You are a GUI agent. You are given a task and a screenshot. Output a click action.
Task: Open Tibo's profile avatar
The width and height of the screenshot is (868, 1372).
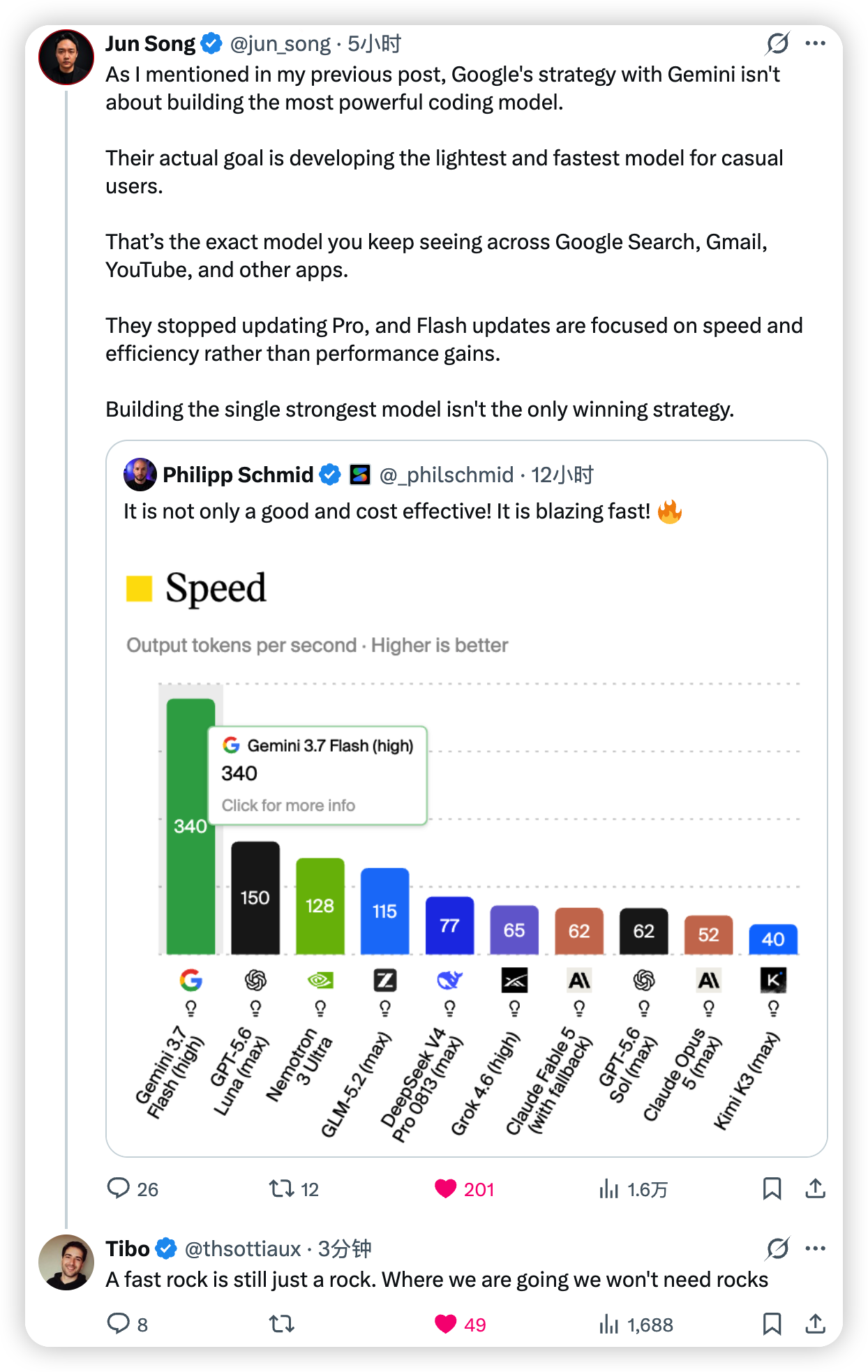pyautogui.click(x=66, y=1262)
